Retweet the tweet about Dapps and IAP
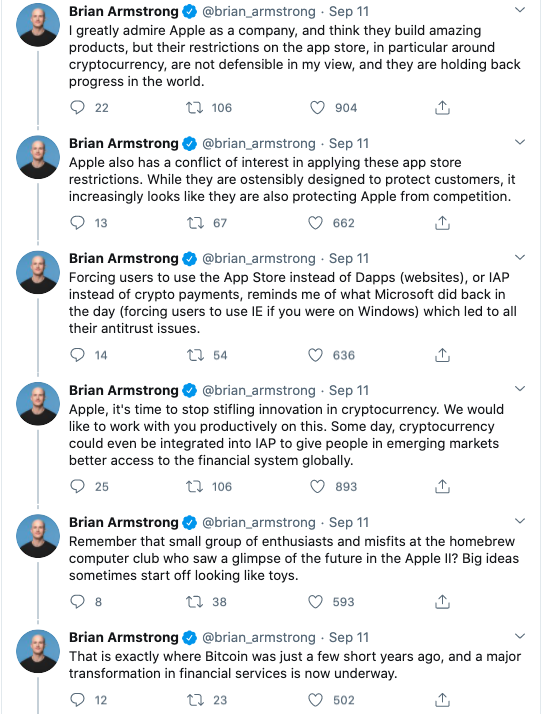This screenshot has width=543, height=714. pyautogui.click(x=195, y=355)
